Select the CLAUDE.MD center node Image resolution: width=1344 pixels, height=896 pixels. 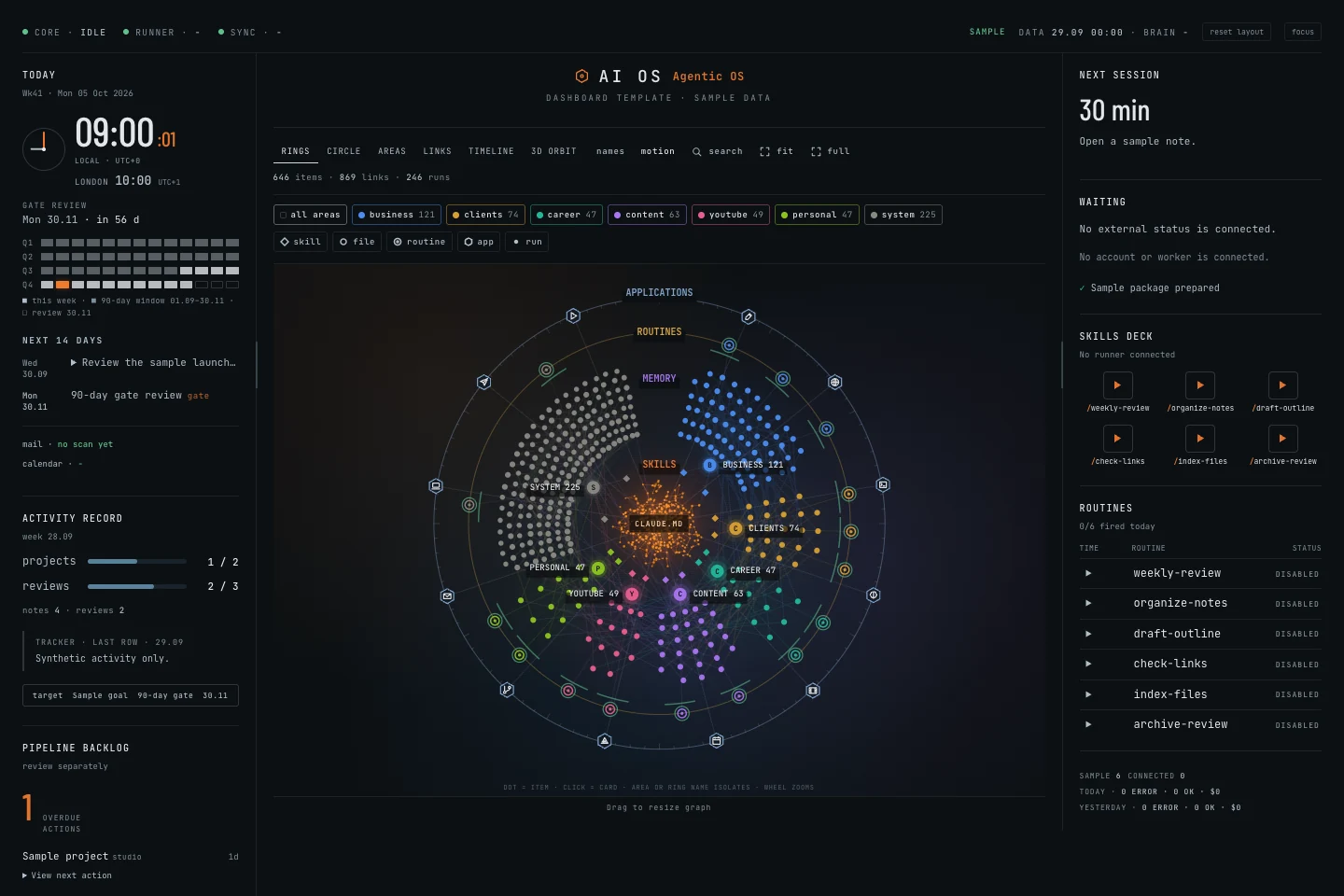pos(659,524)
